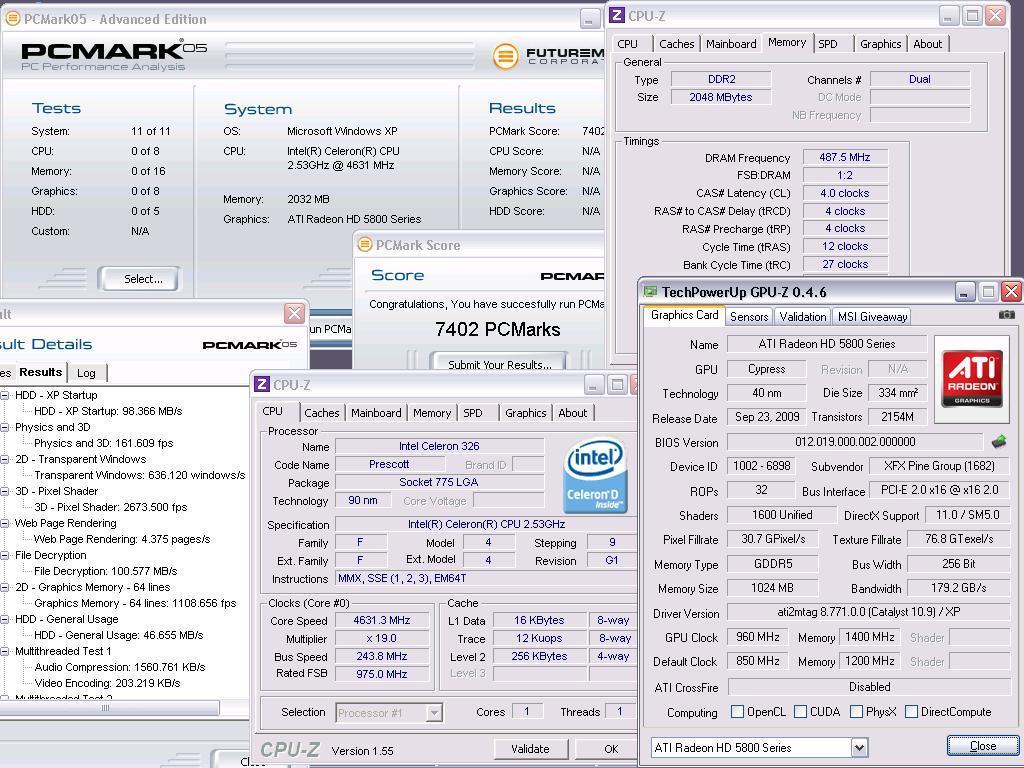The height and width of the screenshot is (768, 1024).
Task: Enable the PhysX checkbox in GPU-Z
Action: [856, 711]
